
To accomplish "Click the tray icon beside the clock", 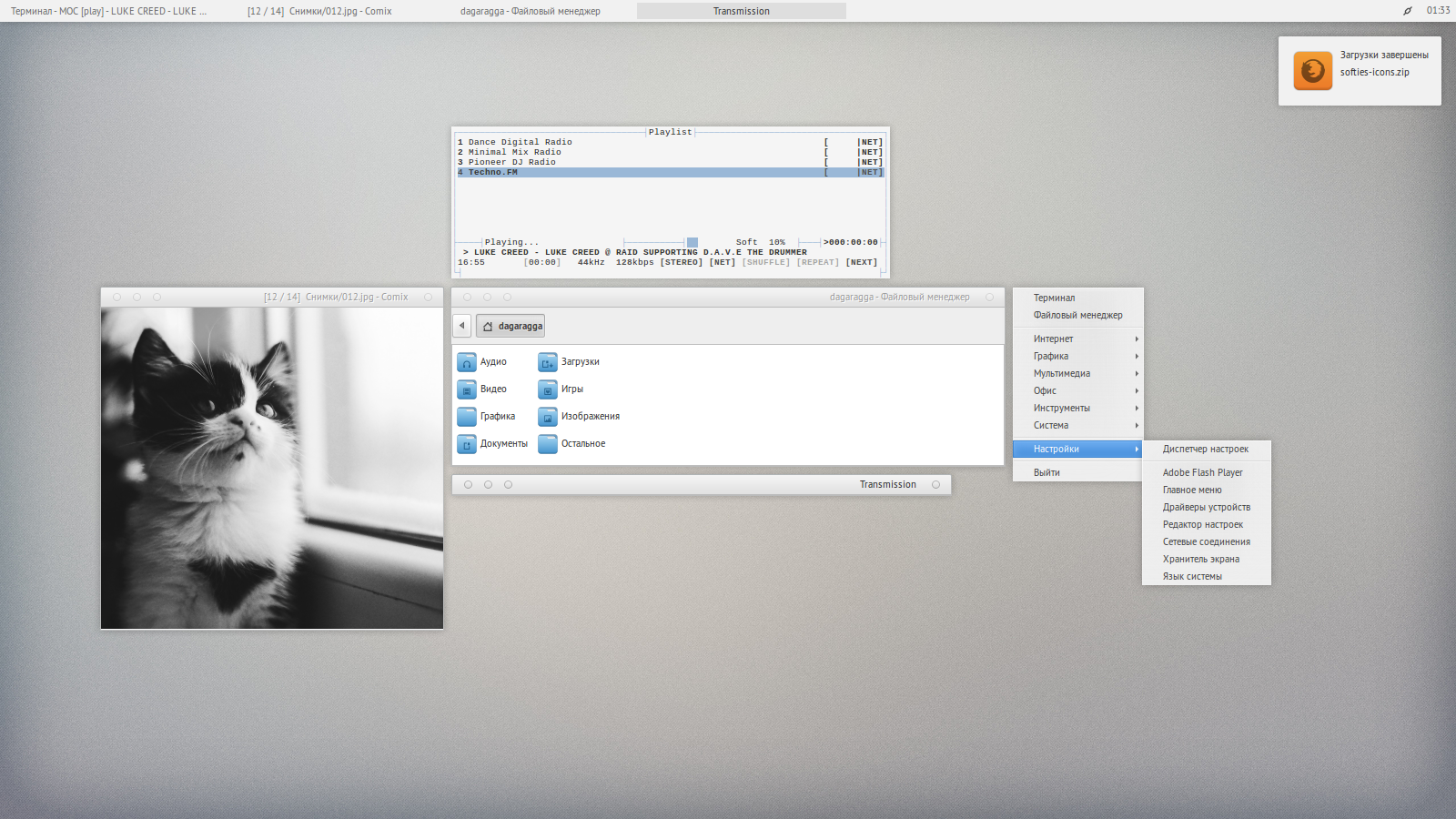I will [x=1408, y=11].
